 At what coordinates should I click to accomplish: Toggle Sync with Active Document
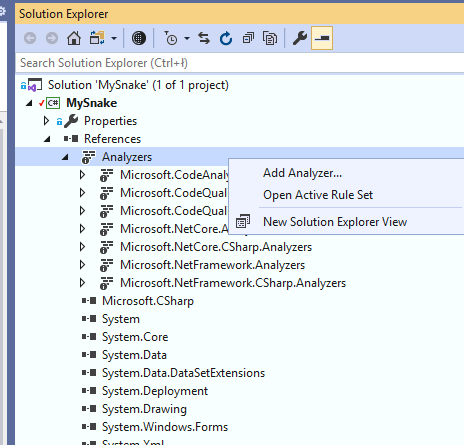point(204,38)
